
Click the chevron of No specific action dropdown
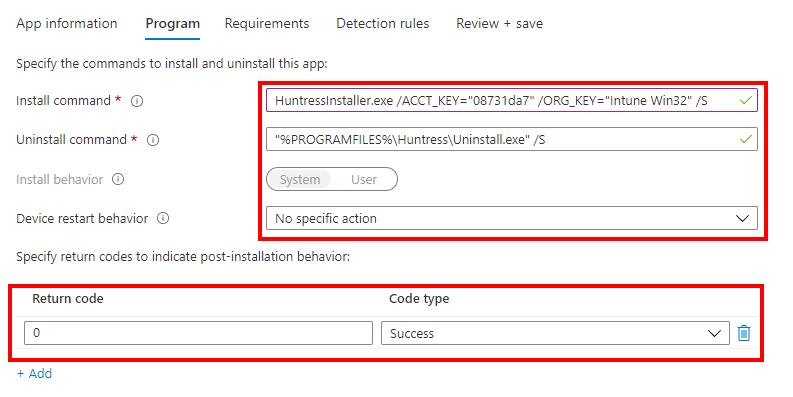click(742, 218)
